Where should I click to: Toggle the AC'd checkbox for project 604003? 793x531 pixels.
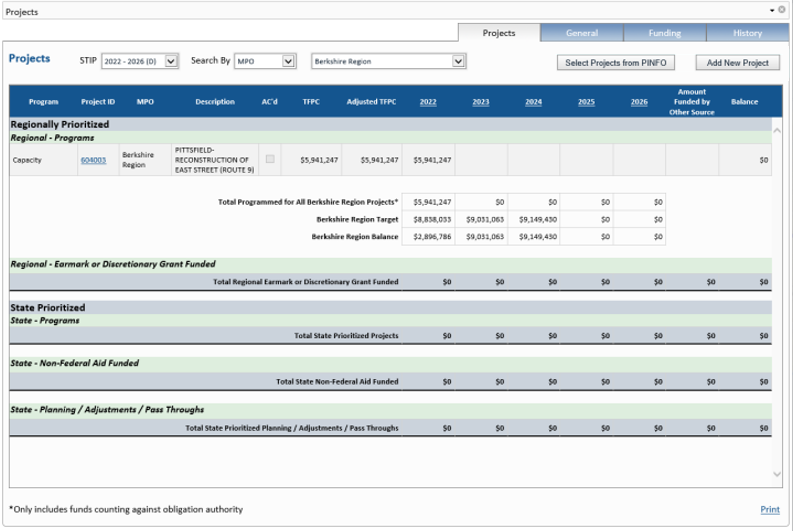click(270, 158)
